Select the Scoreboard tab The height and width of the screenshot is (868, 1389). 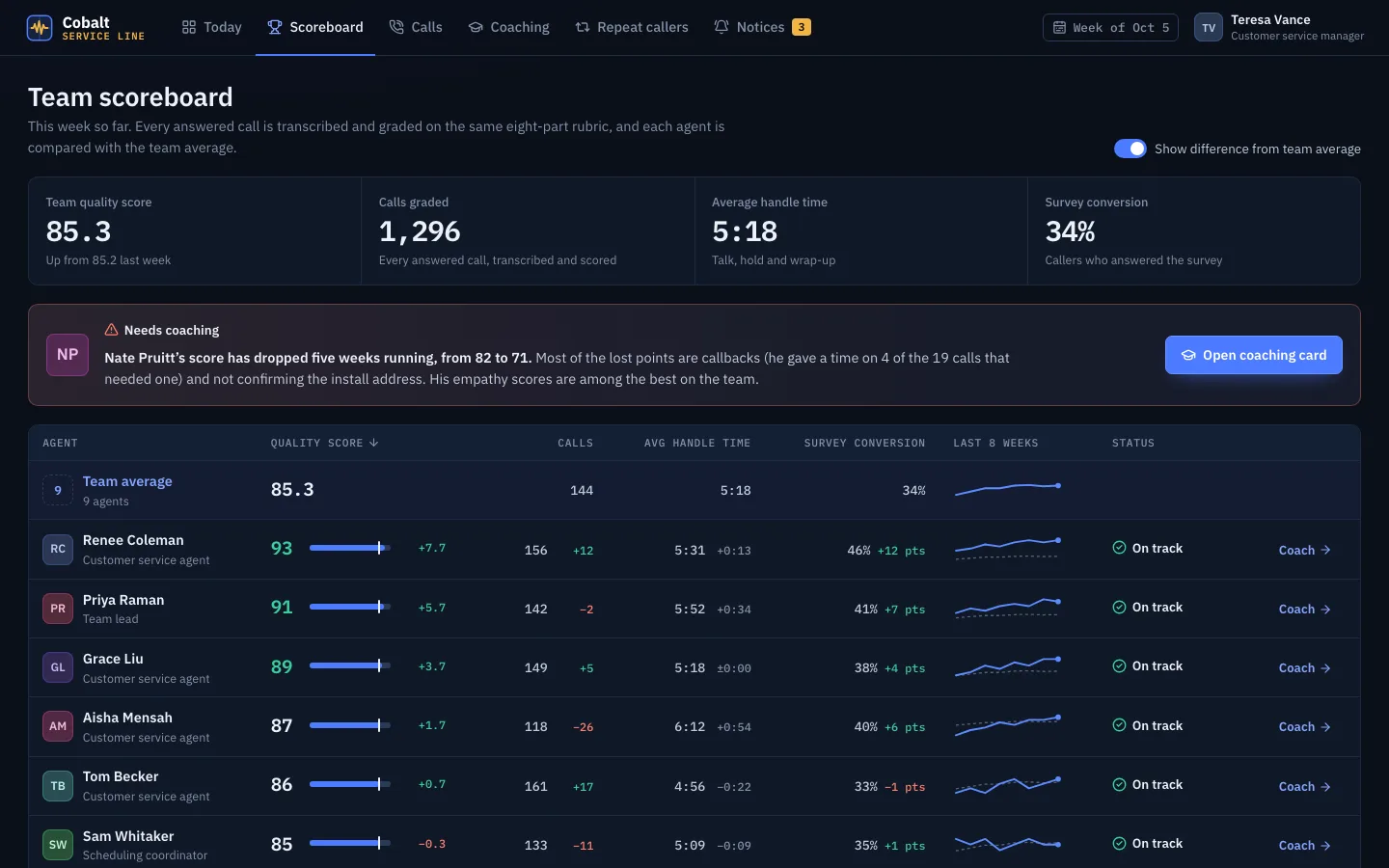point(315,27)
